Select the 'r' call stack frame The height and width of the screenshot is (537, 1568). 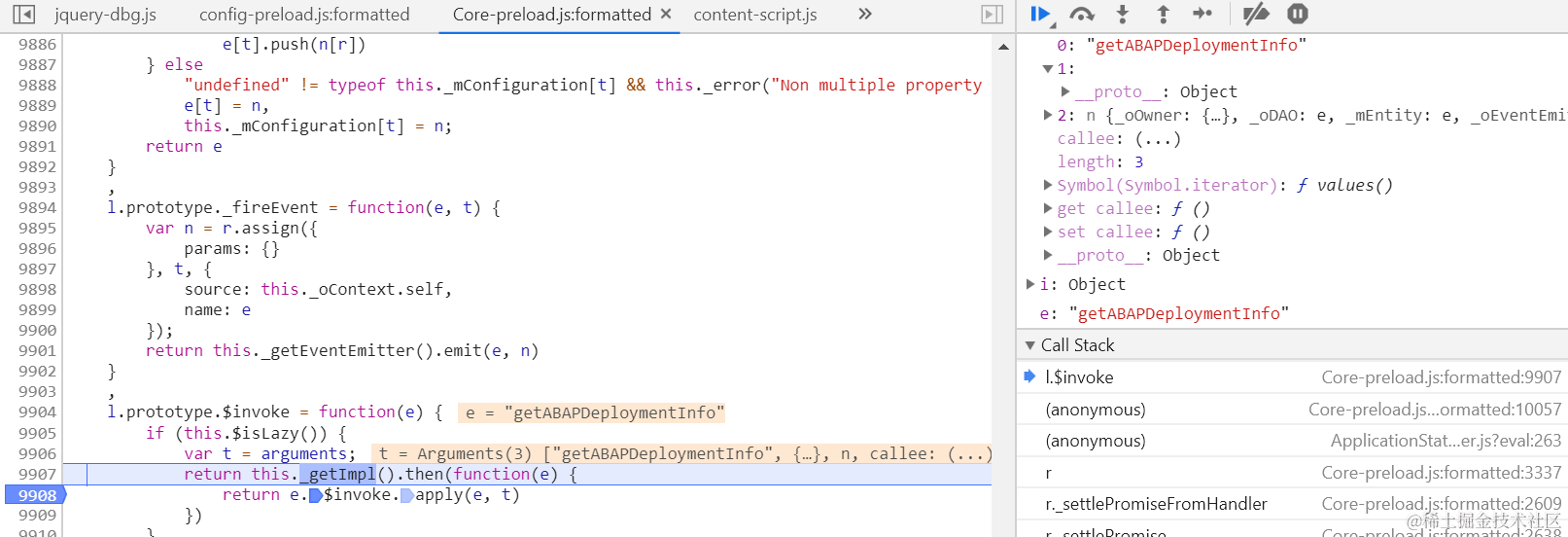click(1292, 473)
